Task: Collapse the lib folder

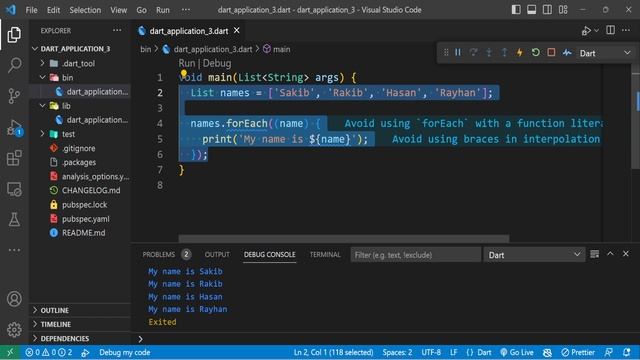Action: point(42,106)
